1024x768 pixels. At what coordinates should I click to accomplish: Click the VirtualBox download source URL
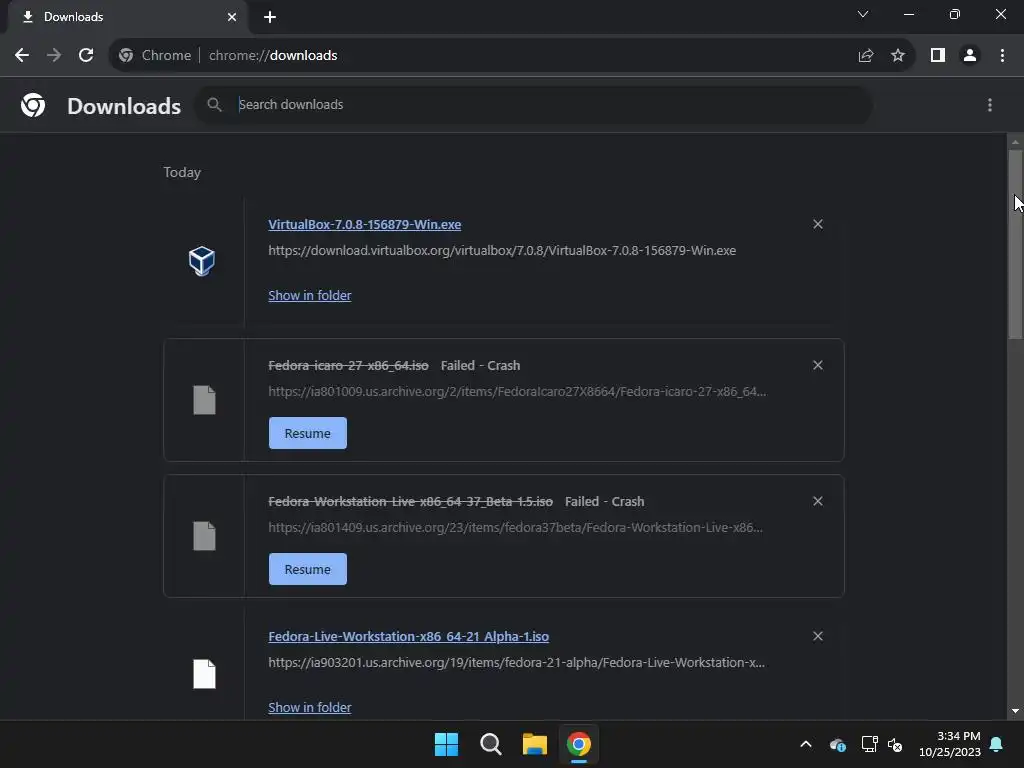click(502, 250)
